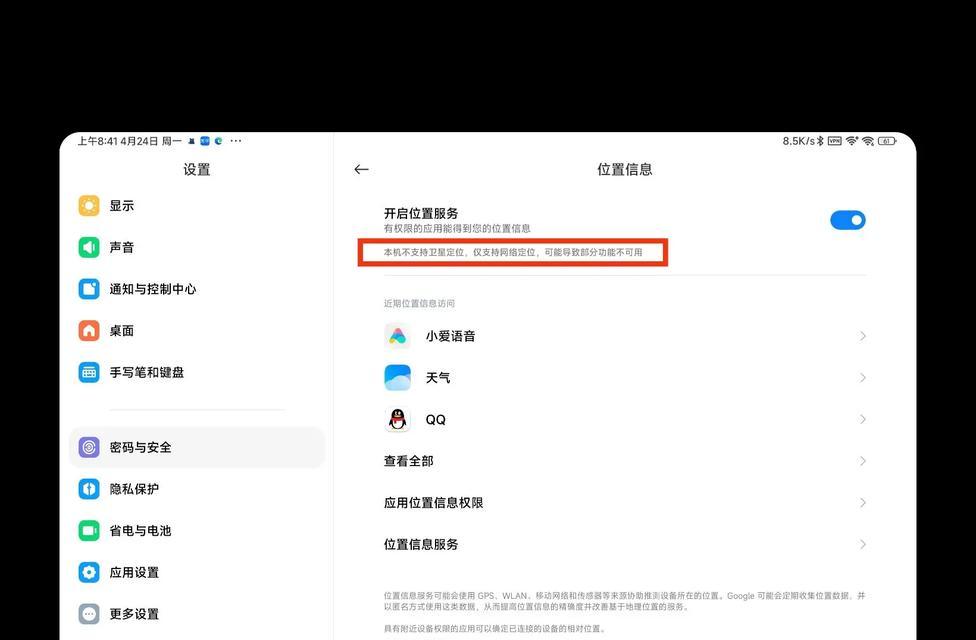Open 位置信息服务 chevron arrow
Screen dimensions: 976x640
[862, 545]
